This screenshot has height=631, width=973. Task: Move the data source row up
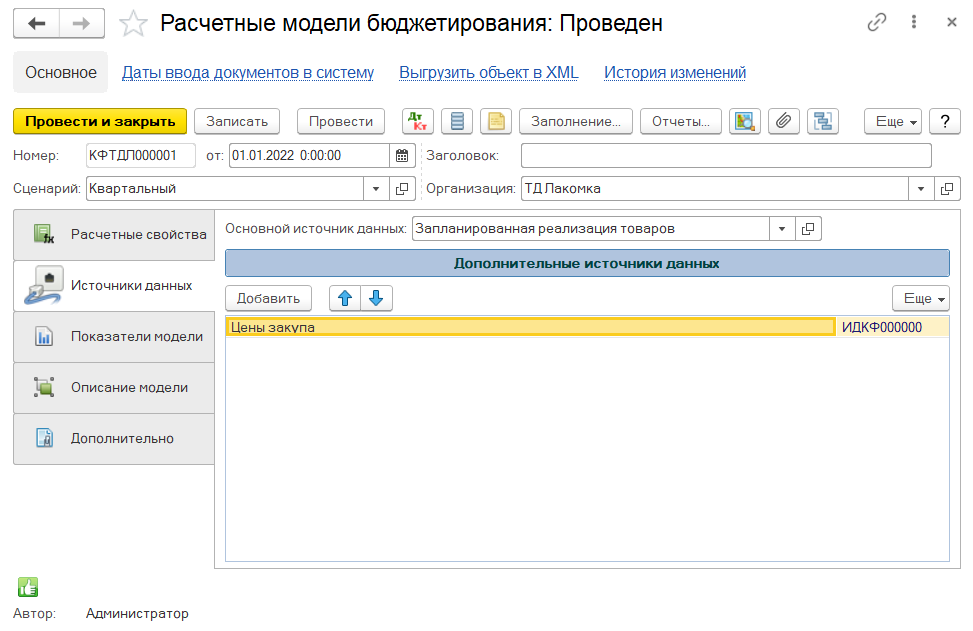pyautogui.click(x=345, y=298)
